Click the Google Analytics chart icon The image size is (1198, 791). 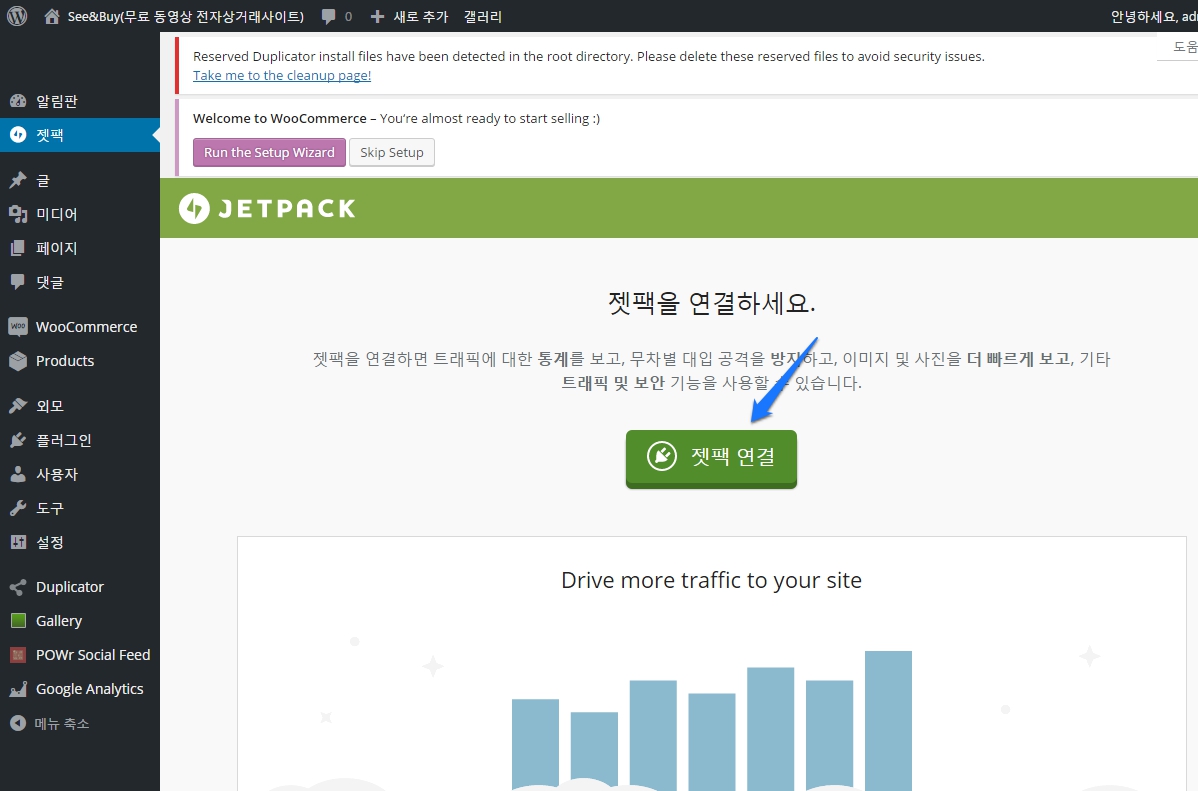click(x=17, y=689)
